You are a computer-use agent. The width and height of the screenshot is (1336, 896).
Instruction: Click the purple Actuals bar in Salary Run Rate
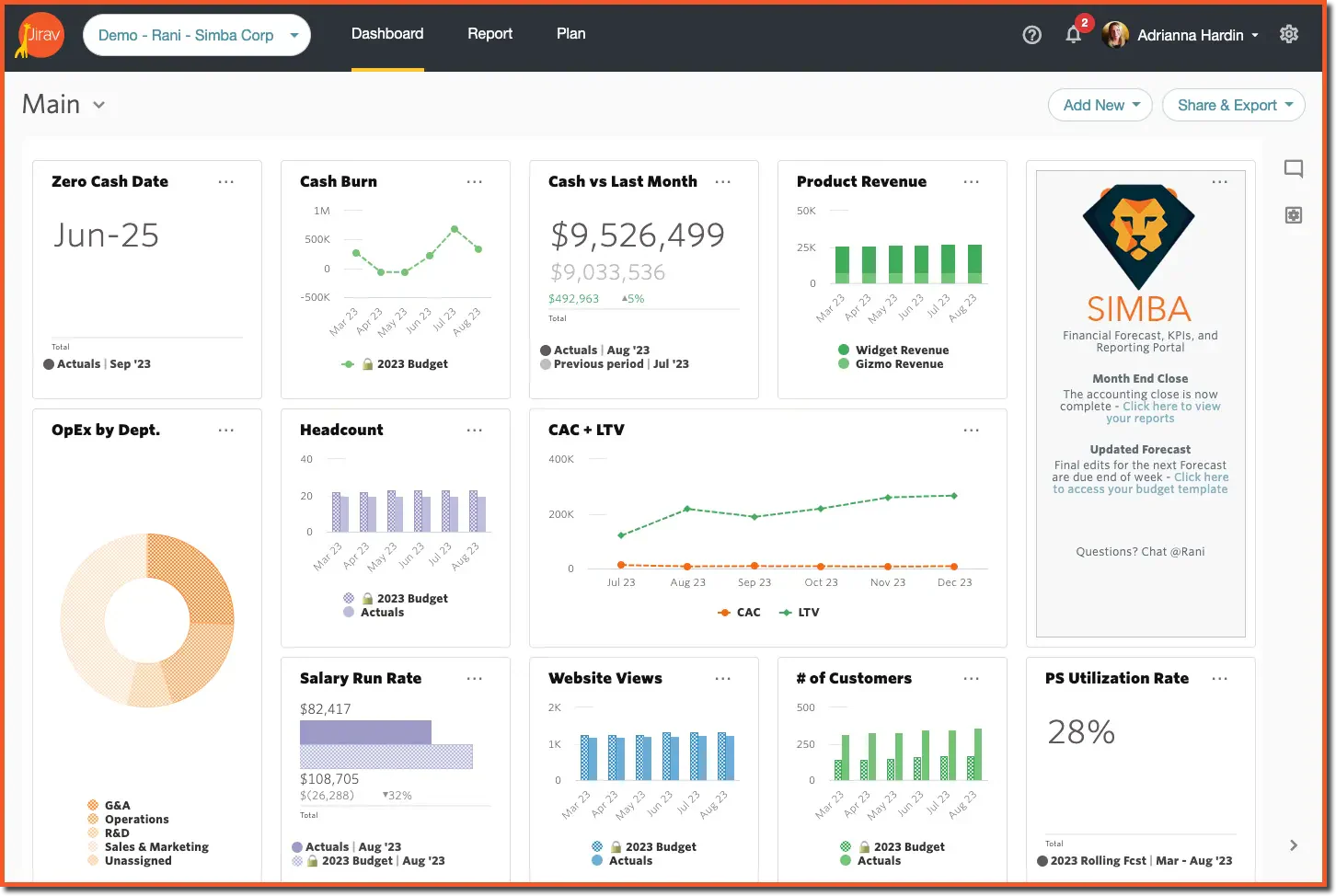click(x=365, y=732)
